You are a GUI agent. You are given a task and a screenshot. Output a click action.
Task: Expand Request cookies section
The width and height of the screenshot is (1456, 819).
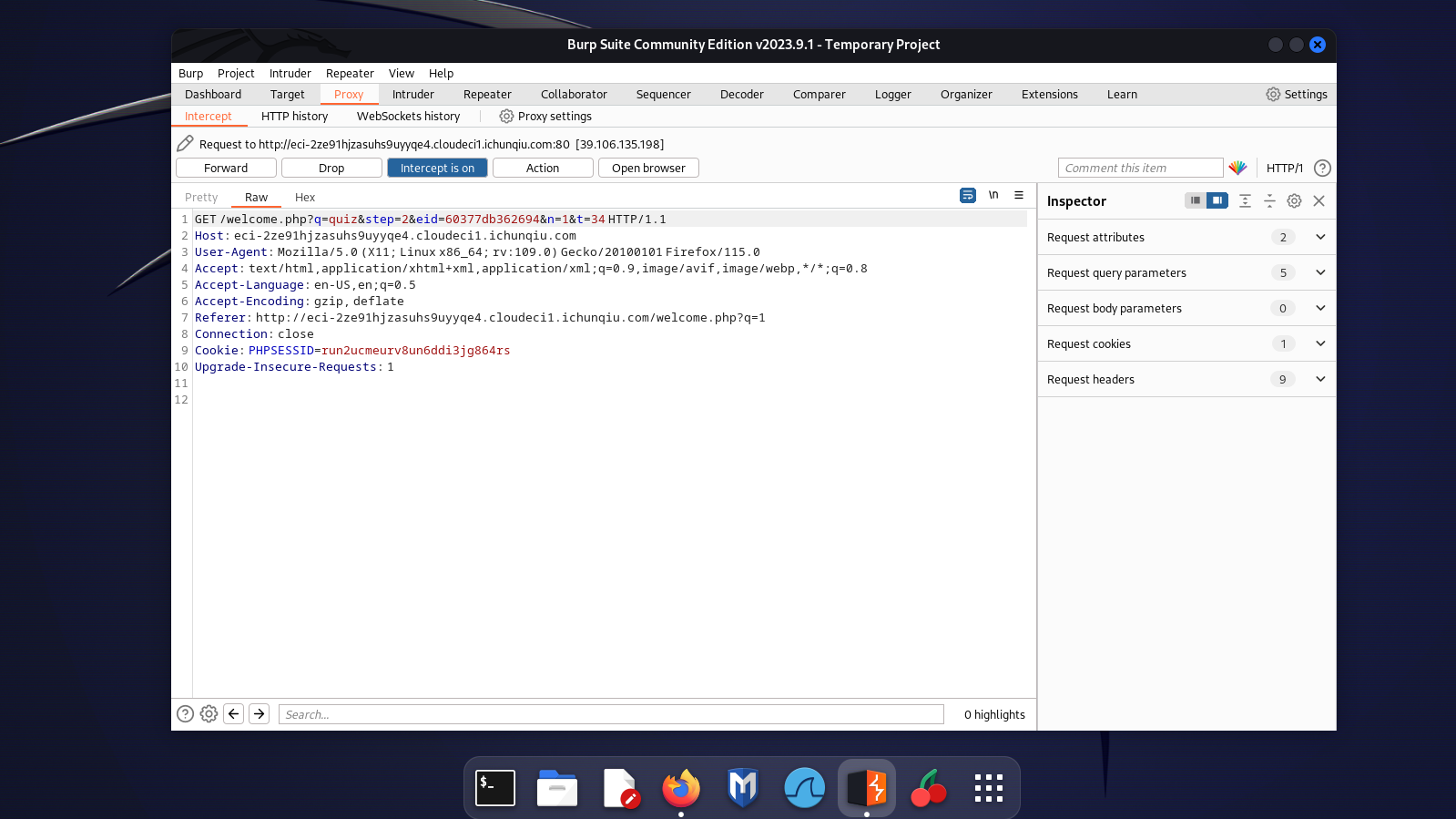click(x=1319, y=343)
